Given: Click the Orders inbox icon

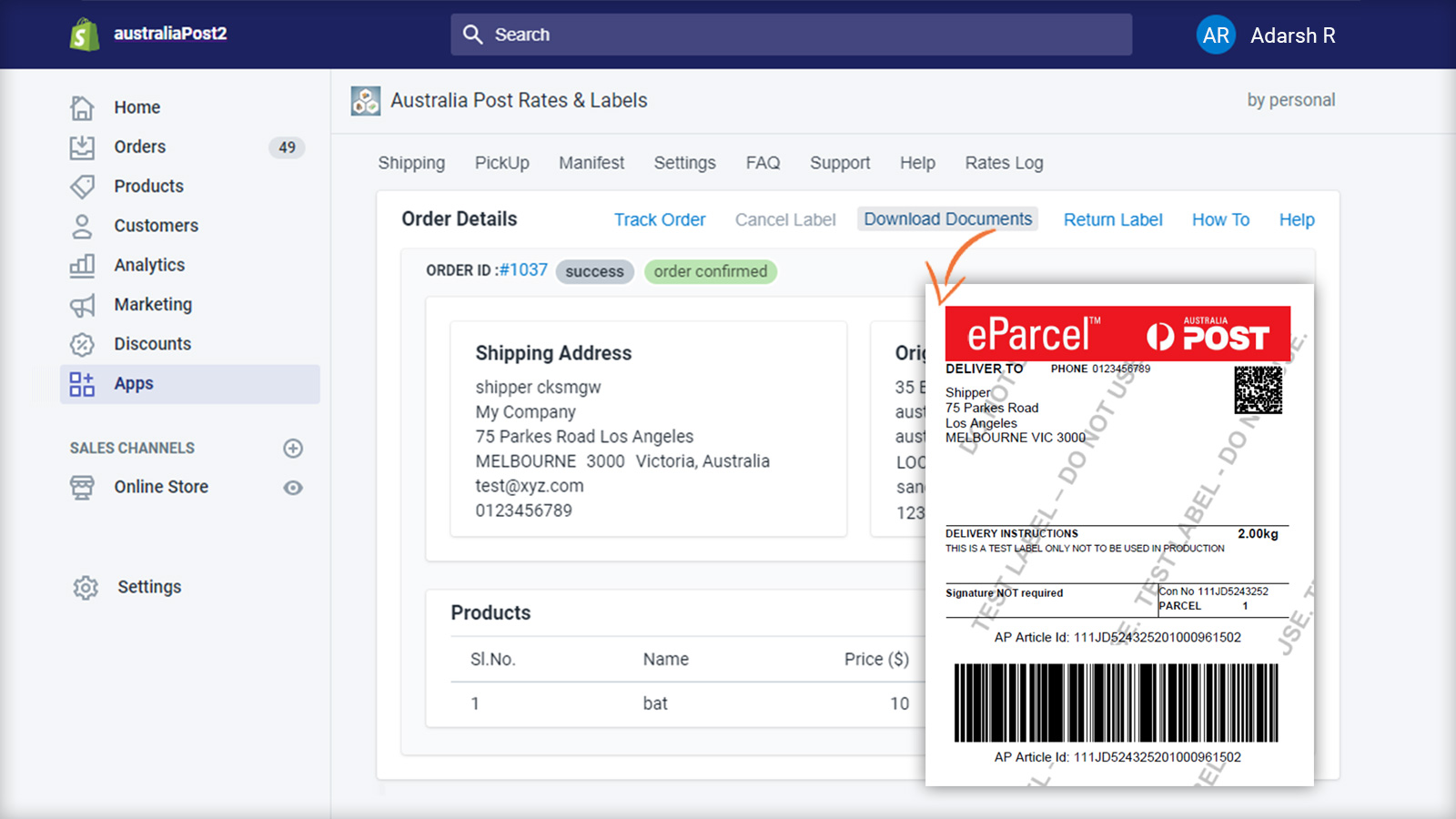Looking at the screenshot, I should tap(82, 147).
